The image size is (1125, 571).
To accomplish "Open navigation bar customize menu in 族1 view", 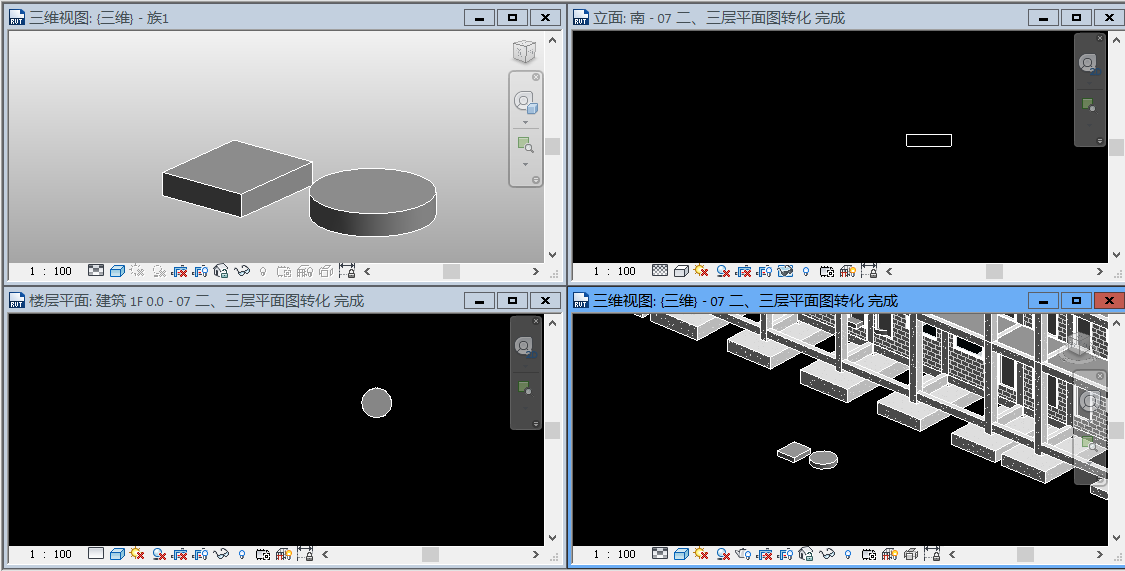I will [535, 180].
